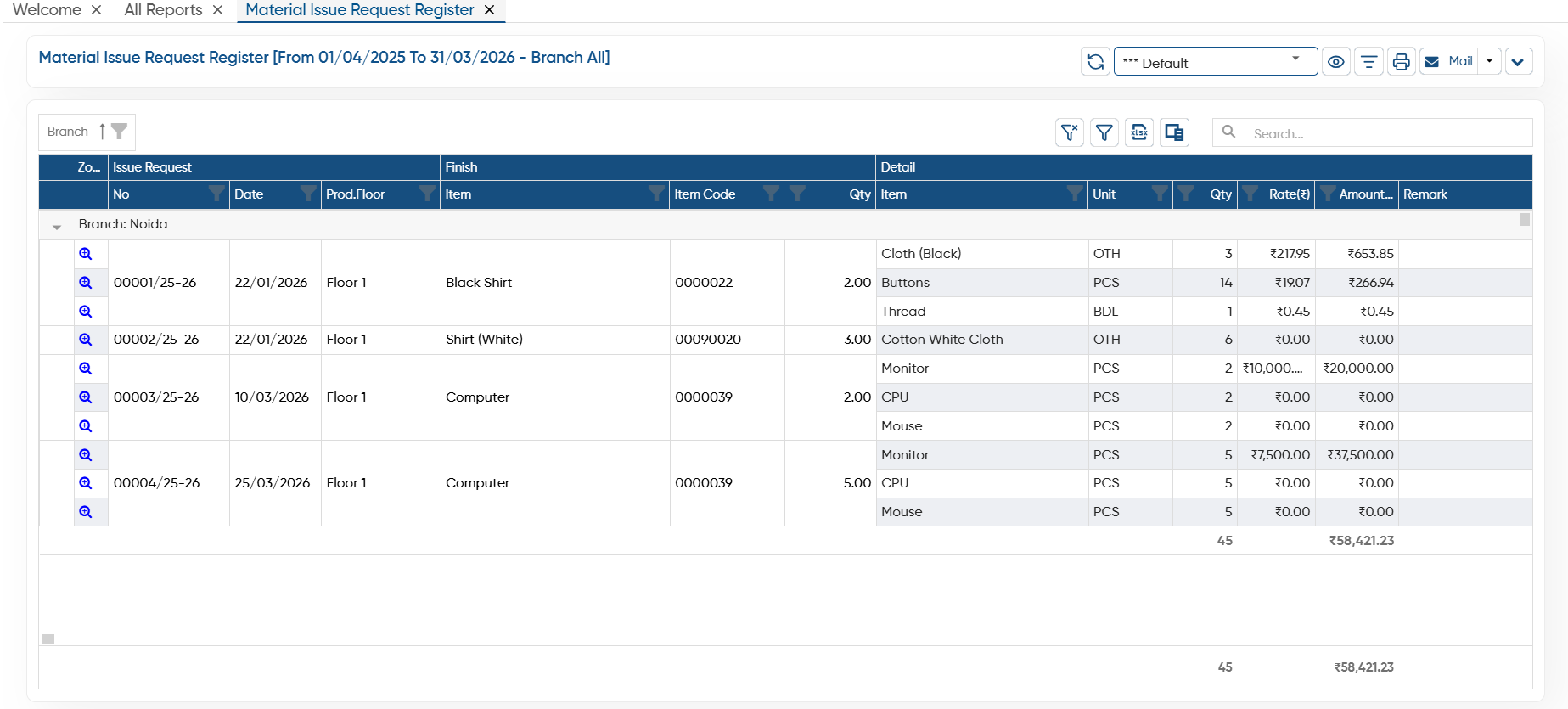Select the Black Shirt item cell

(x=555, y=283)
